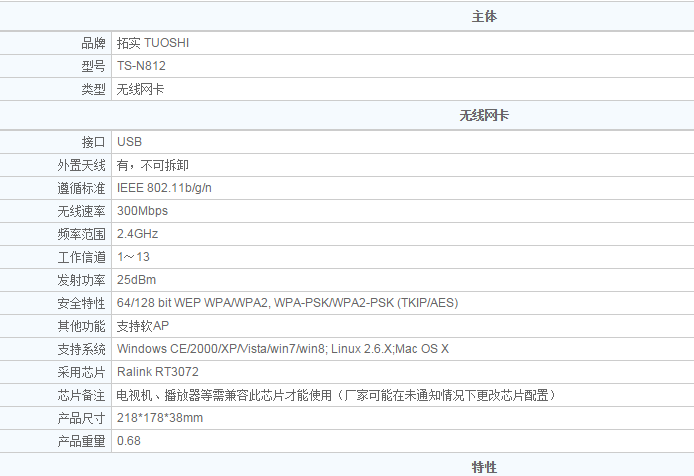Click the 主体 section header
Viewport: 694px width, 476px height.
point(484,17)
